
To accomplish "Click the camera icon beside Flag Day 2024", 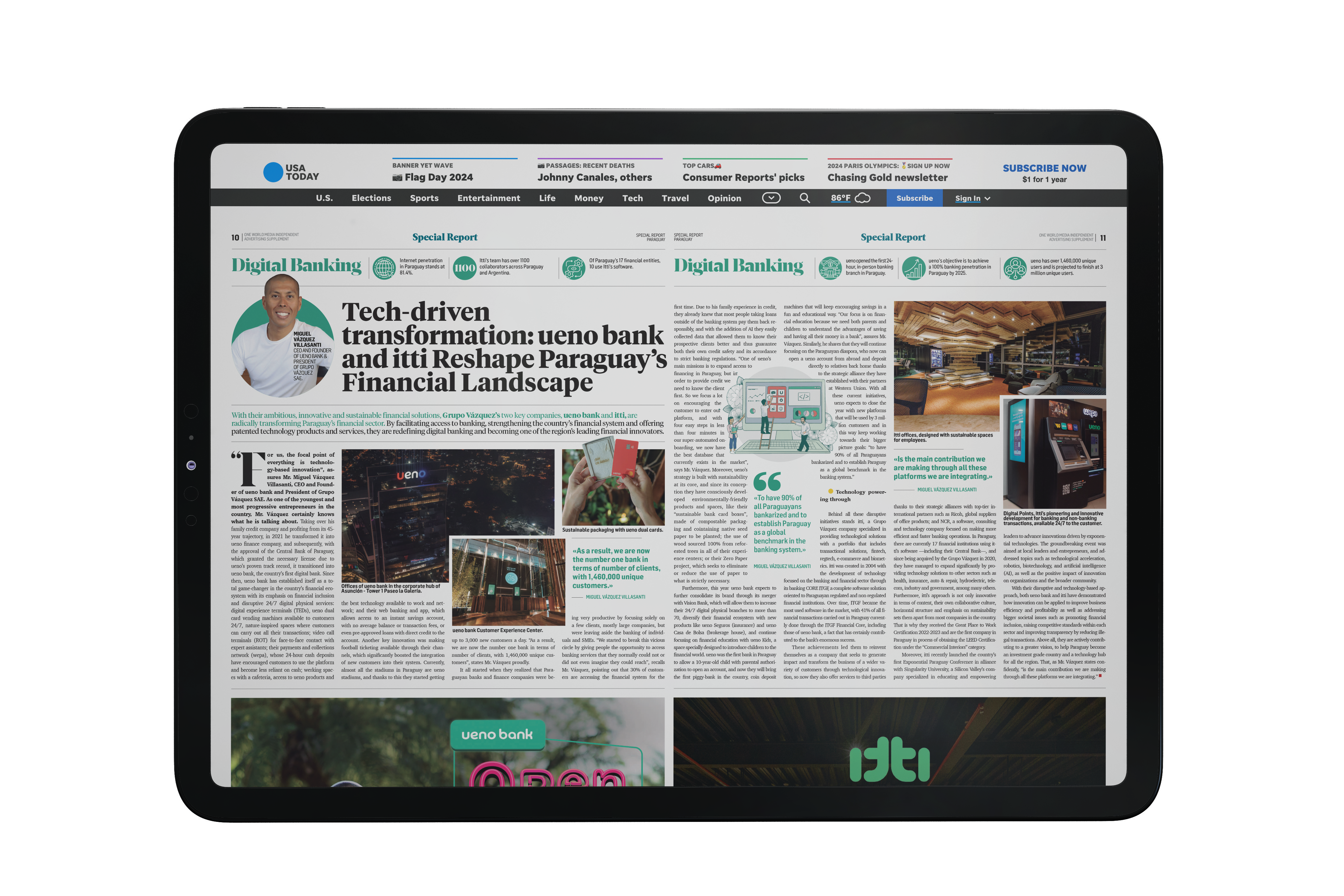I will (397, 177).
